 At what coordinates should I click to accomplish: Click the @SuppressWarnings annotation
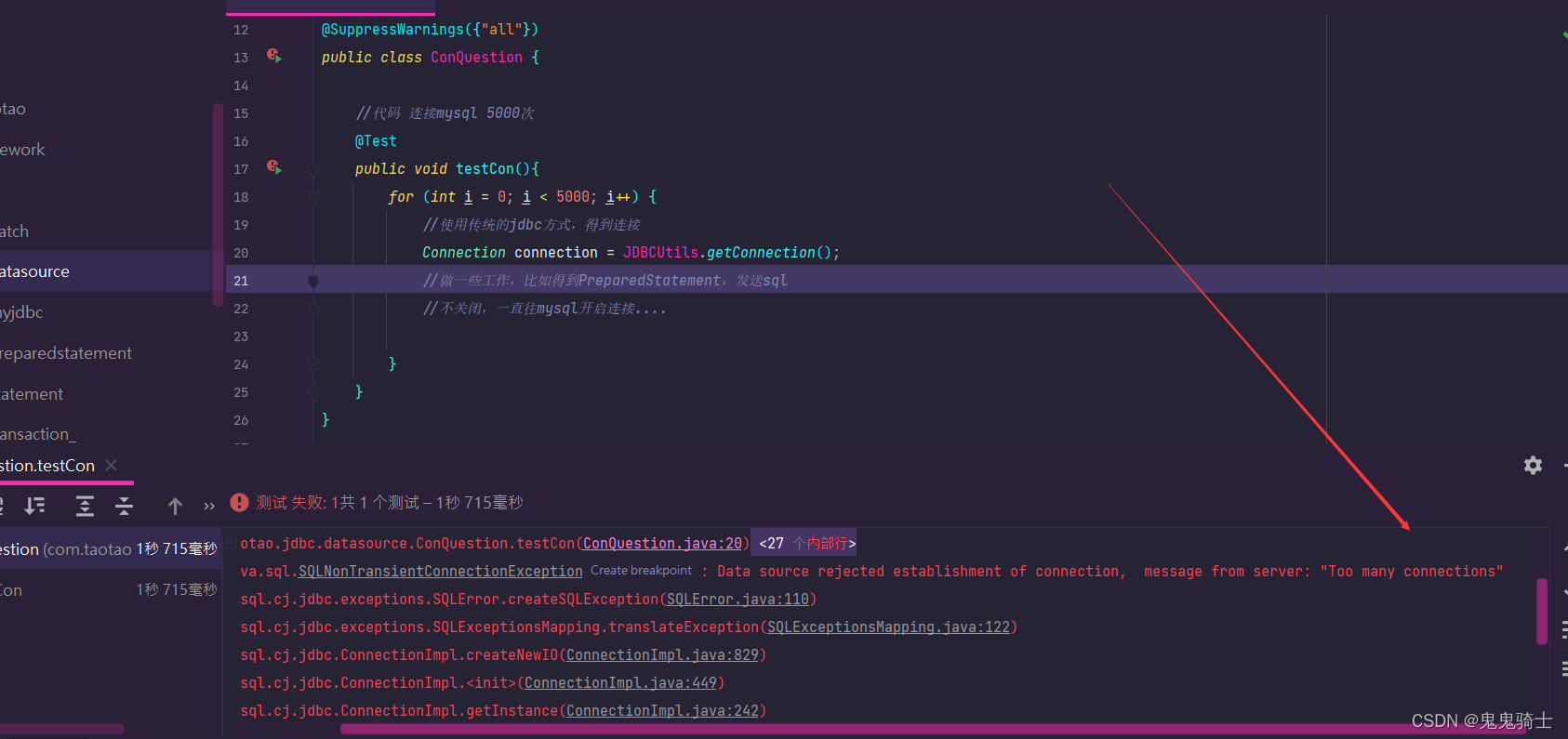click(392, 30)
